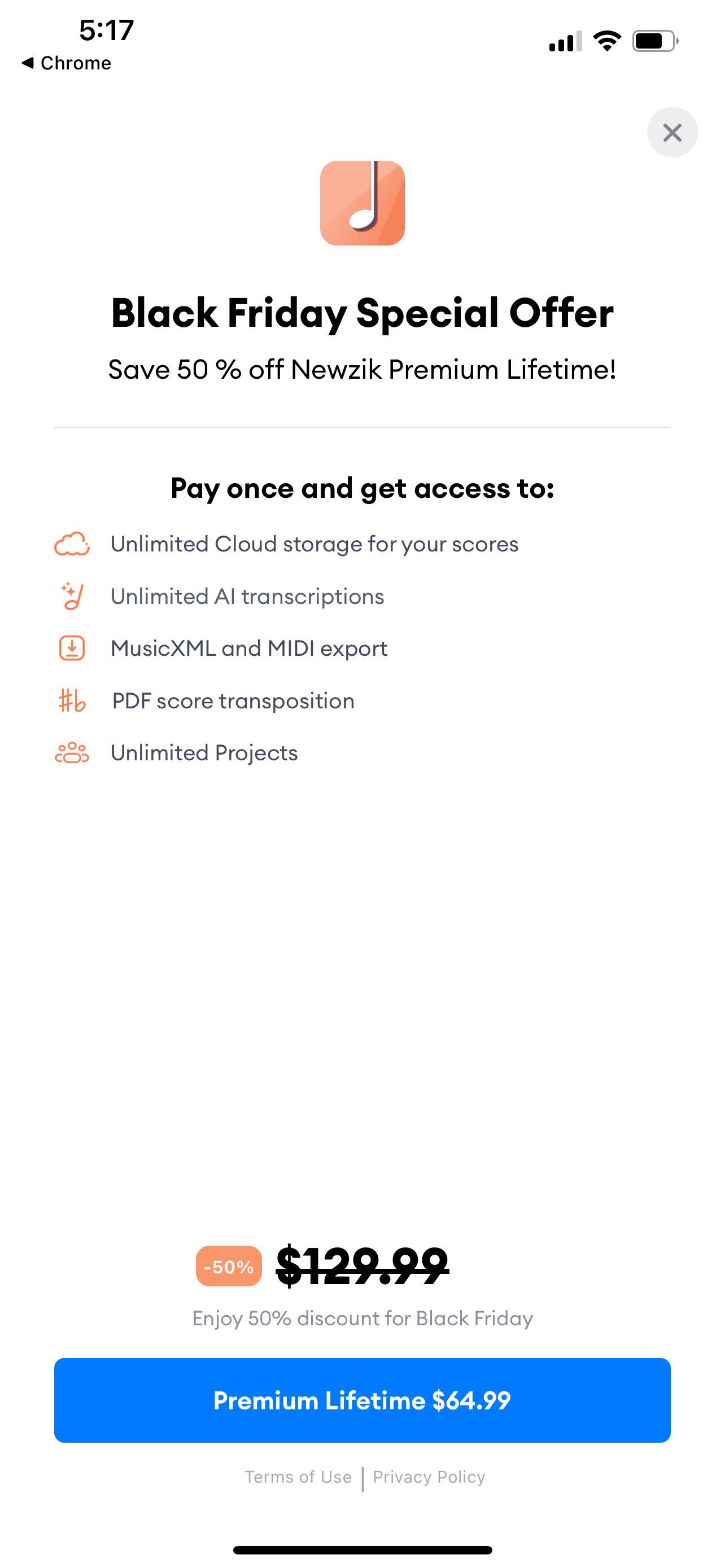Tap the home indicator bar
Screen dimensions: 725x1568
362,1550
